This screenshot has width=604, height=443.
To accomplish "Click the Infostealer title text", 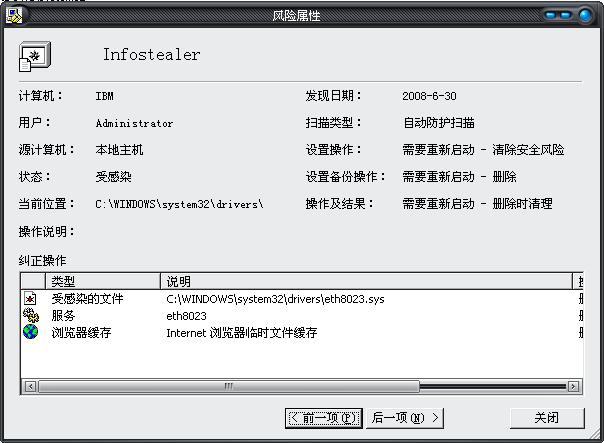I will click(x=151, y=54).
